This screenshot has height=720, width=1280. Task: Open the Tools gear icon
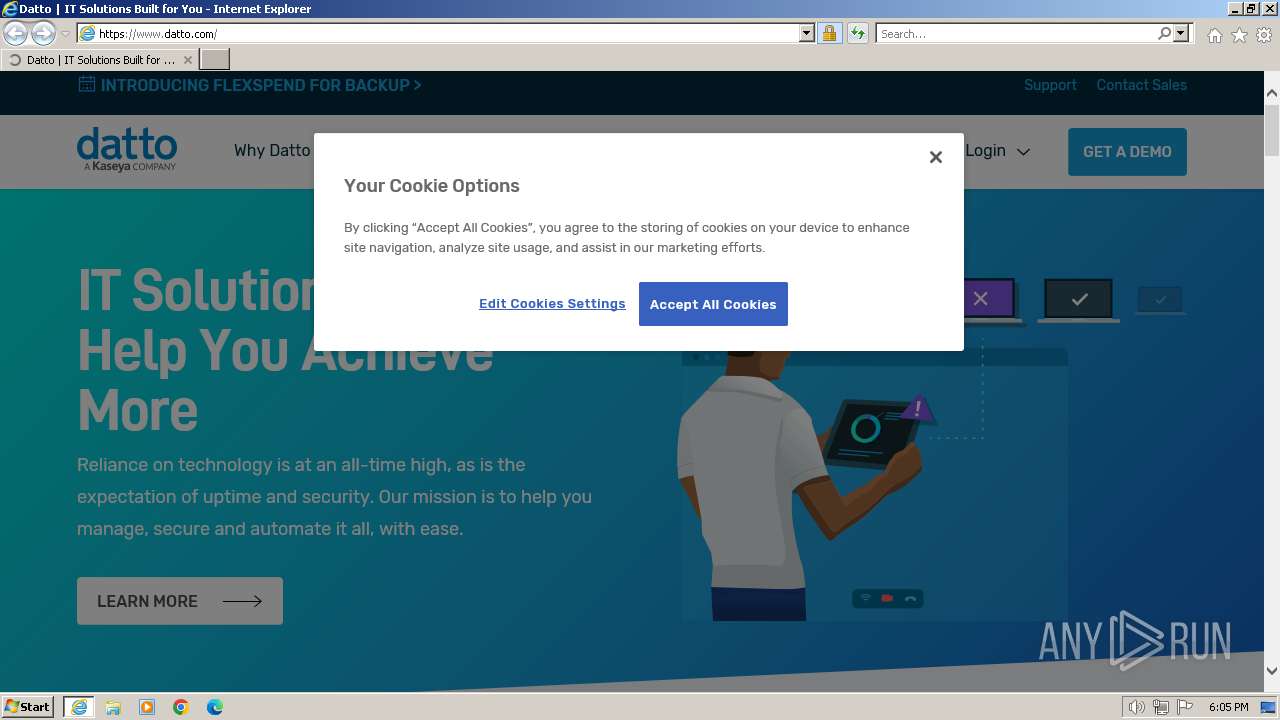[x=1264, y=35]
